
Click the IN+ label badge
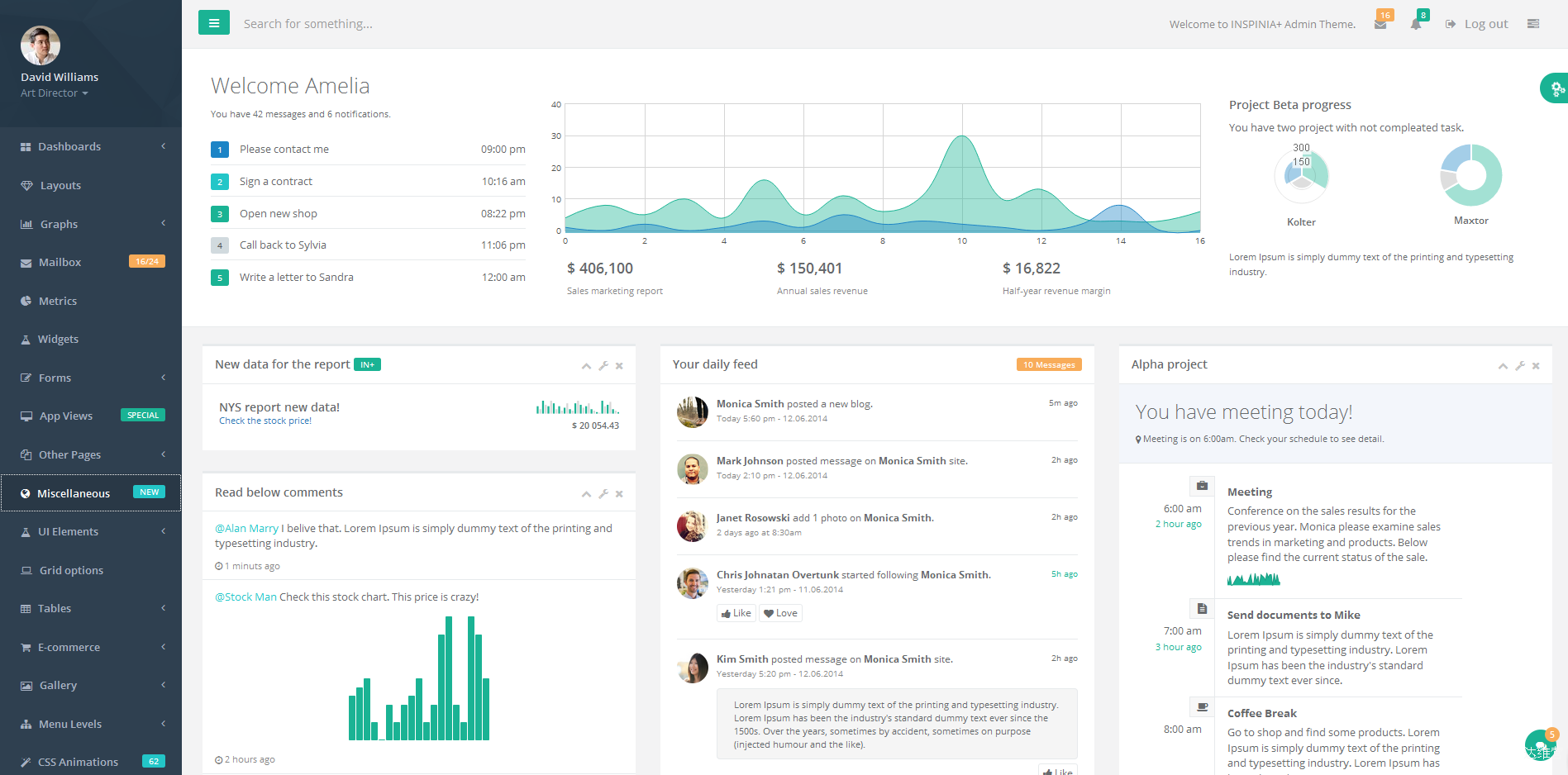tap(367, 365)
